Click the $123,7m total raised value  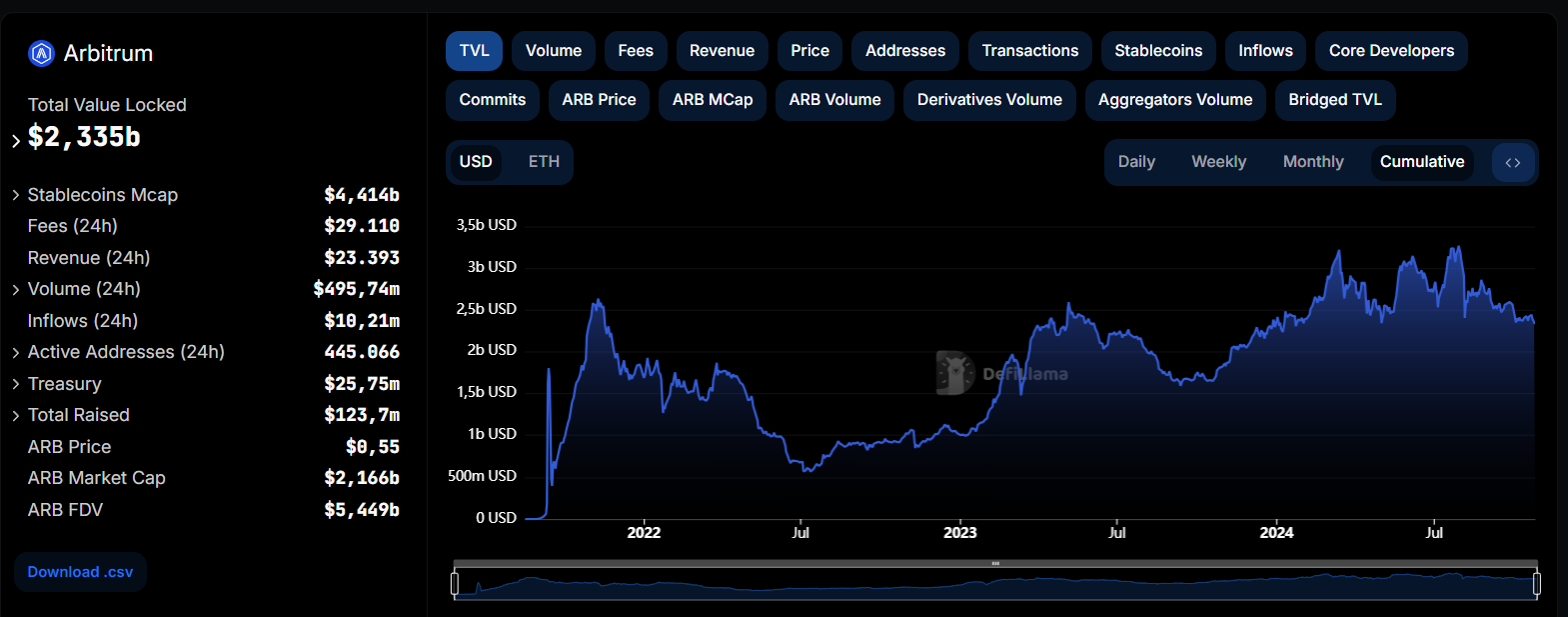(x=362, y=415)
